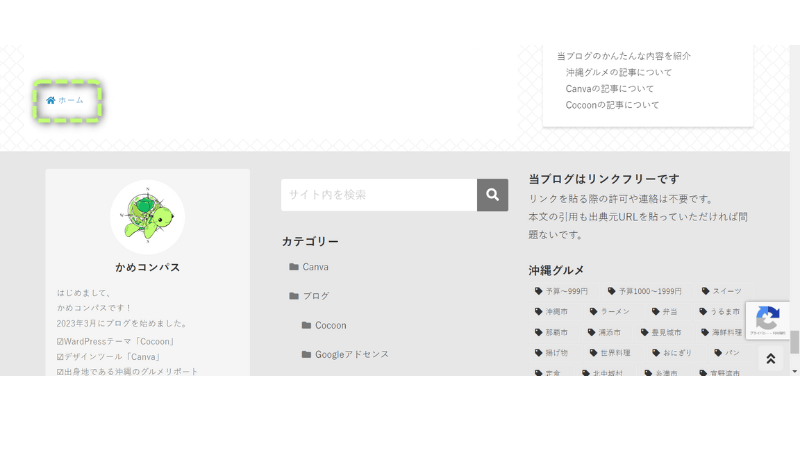Jump to 沖縄グルメの記事について section

point(618,72)
